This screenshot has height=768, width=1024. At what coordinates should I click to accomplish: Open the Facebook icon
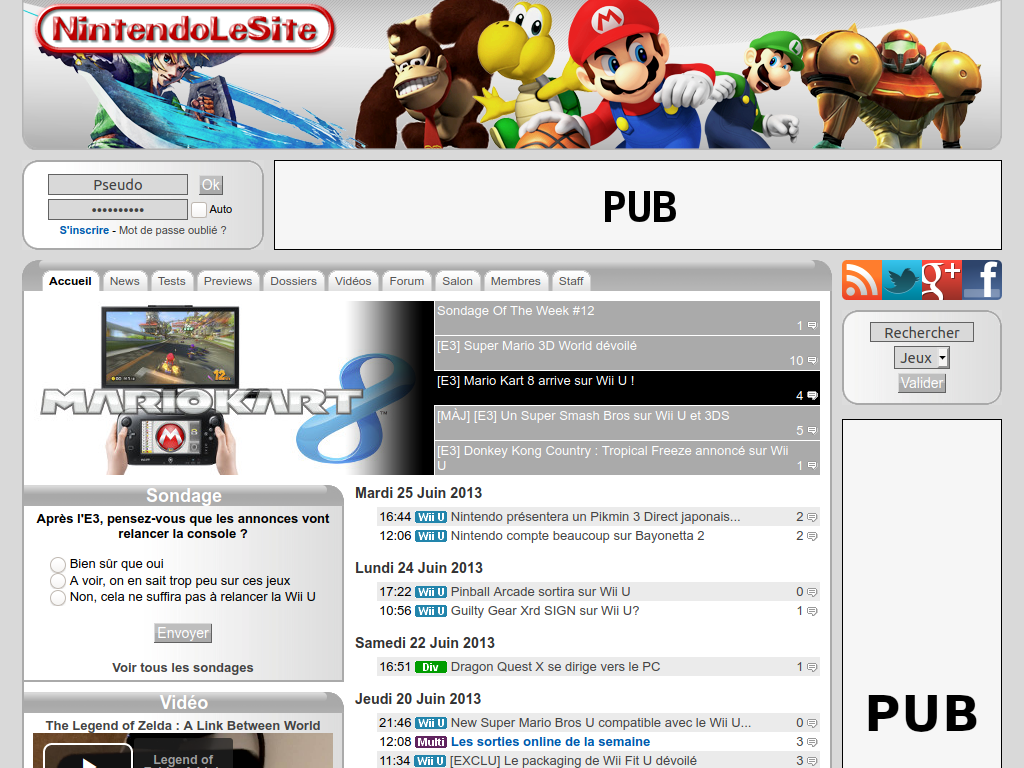pyautogui.click(x=982, y=280)
